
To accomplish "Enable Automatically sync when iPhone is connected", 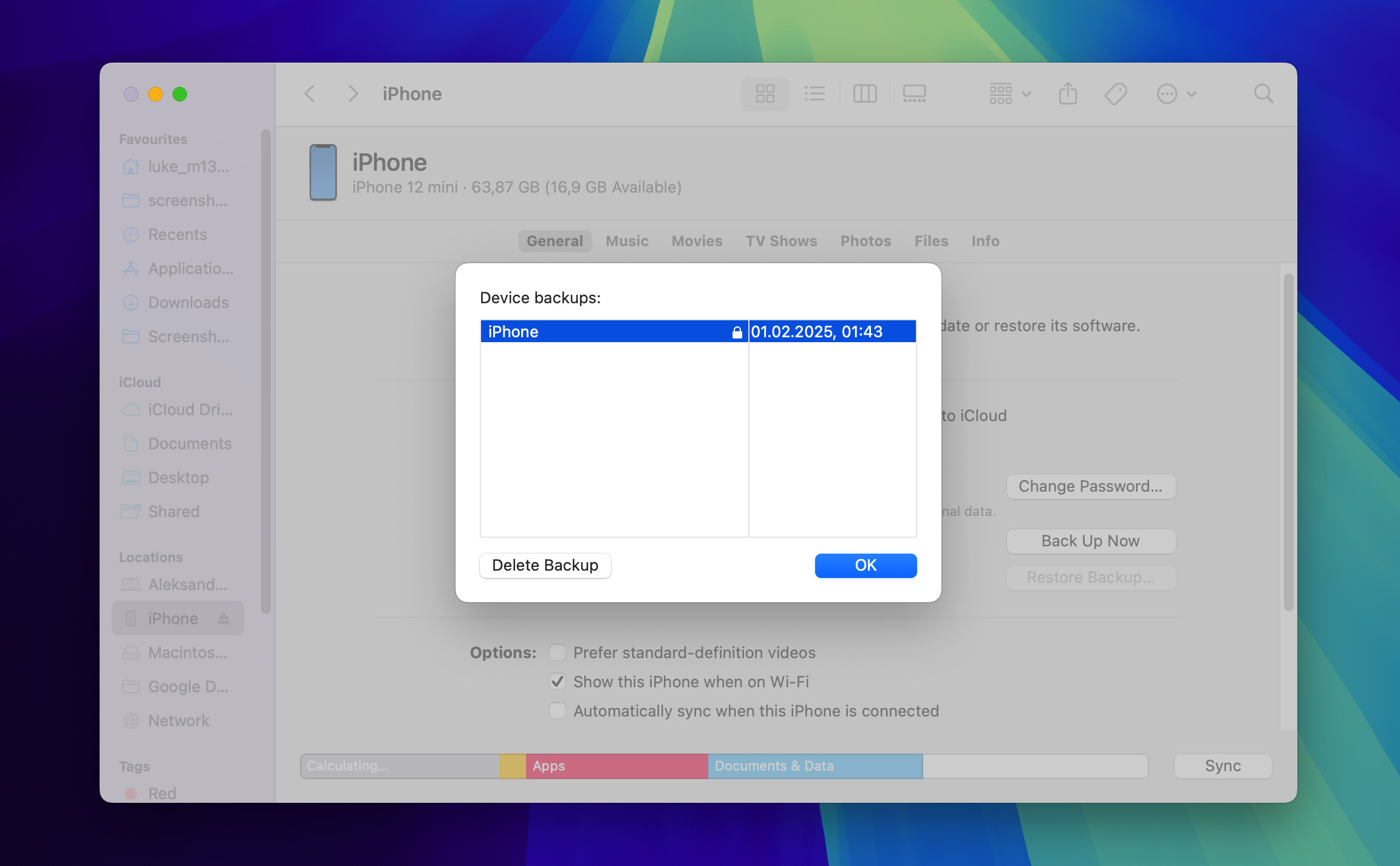I will (558, 711).
